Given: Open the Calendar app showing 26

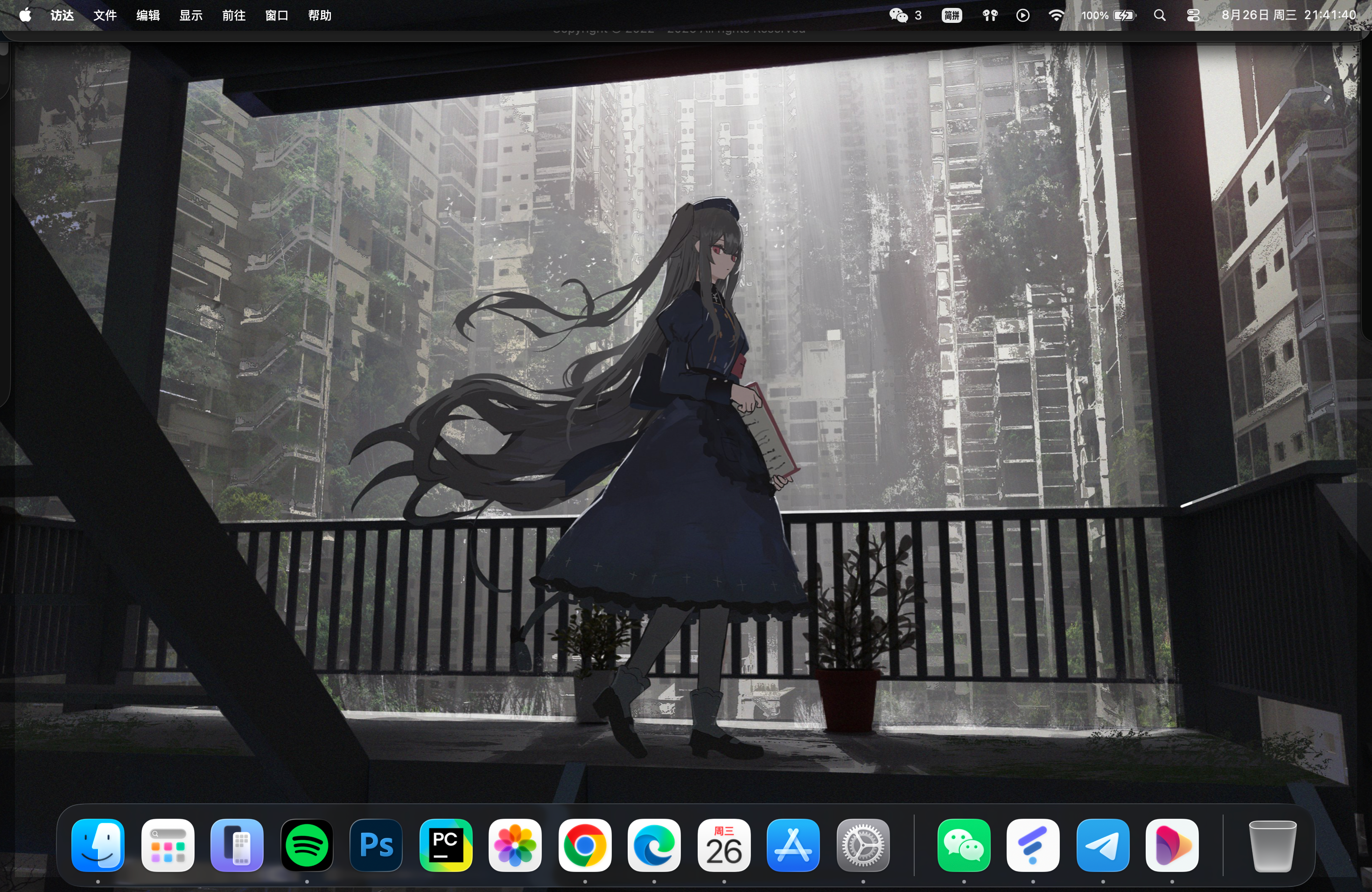Looking at the screenshot, I should coord(724,845).
